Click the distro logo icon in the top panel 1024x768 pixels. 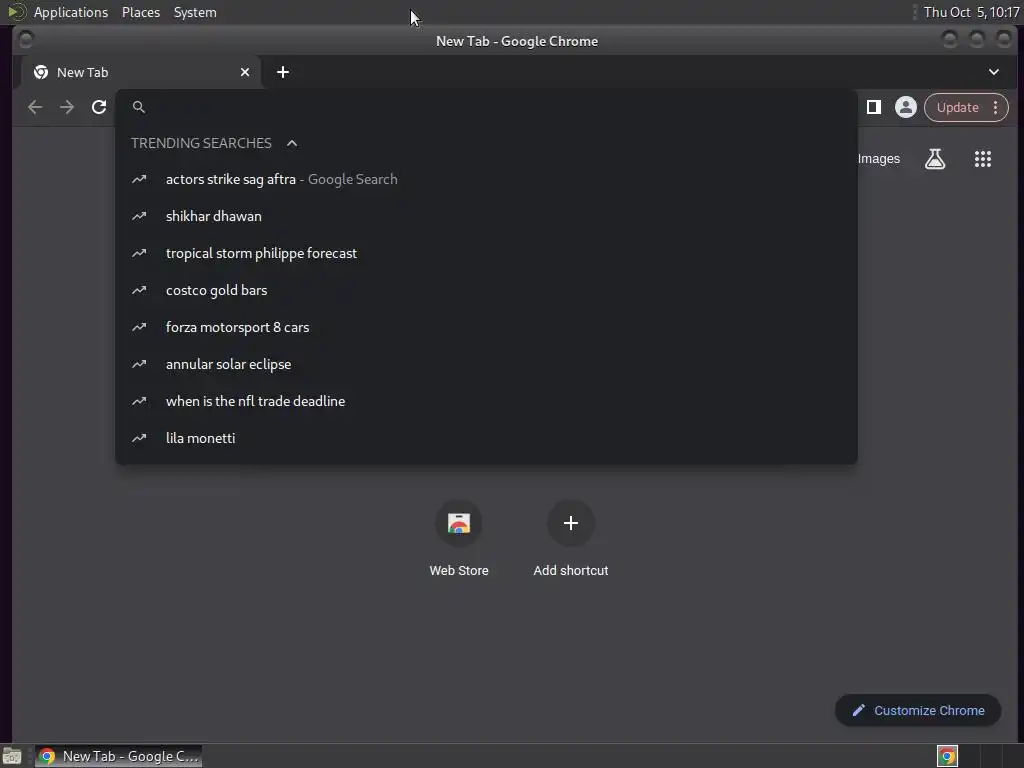pos(16,12)
